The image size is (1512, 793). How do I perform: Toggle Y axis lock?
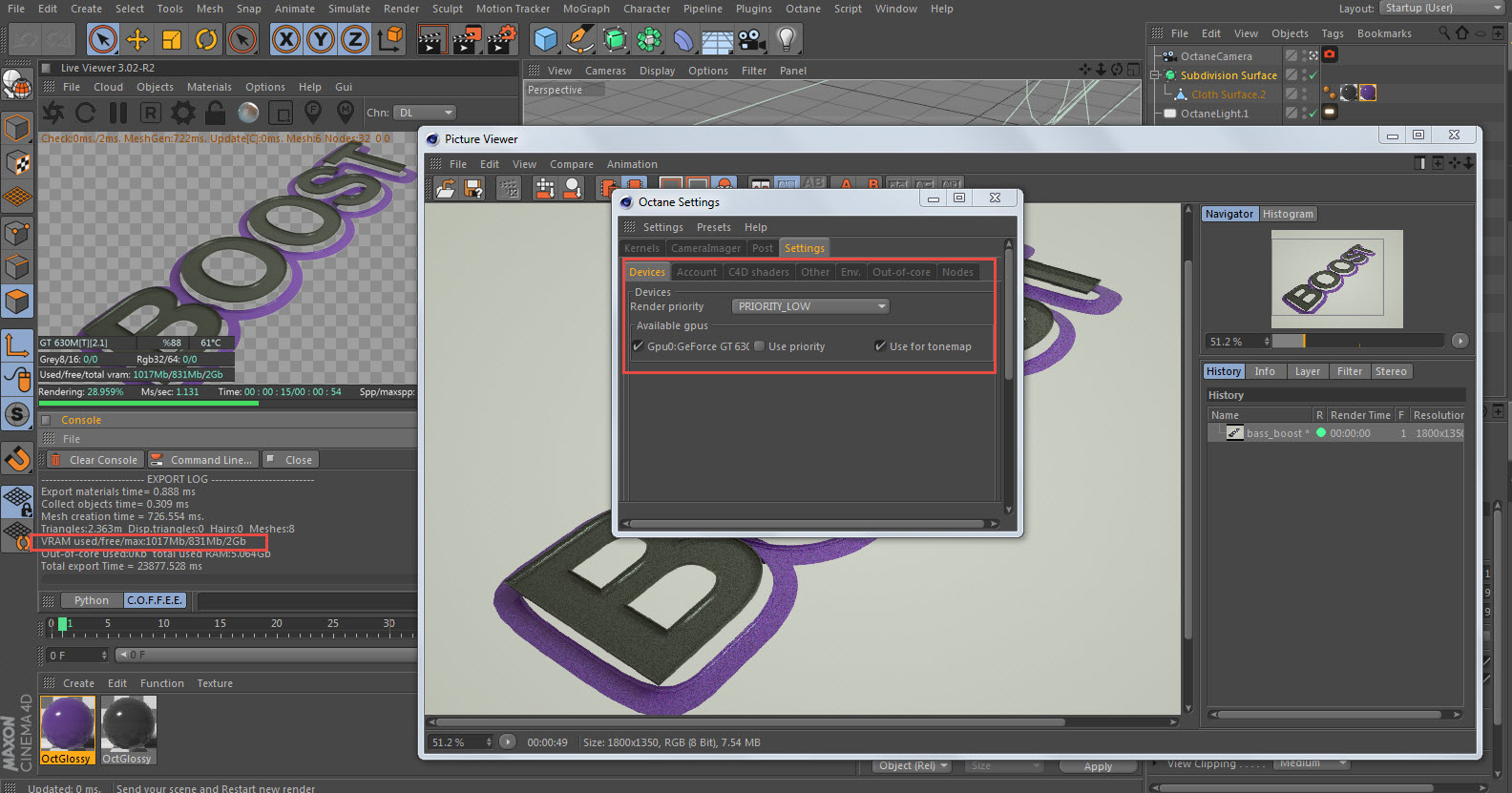[321, 39]
